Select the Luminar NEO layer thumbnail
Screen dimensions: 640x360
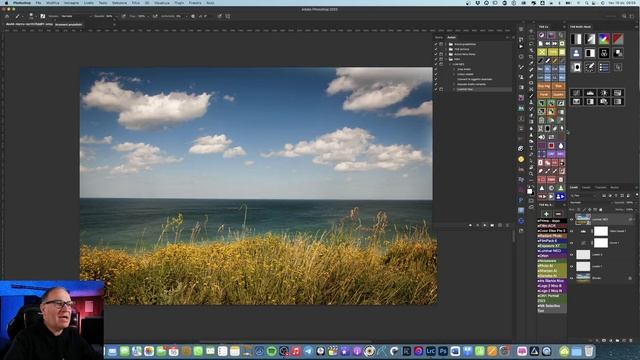pyautogui.click(x=583, y=219)
